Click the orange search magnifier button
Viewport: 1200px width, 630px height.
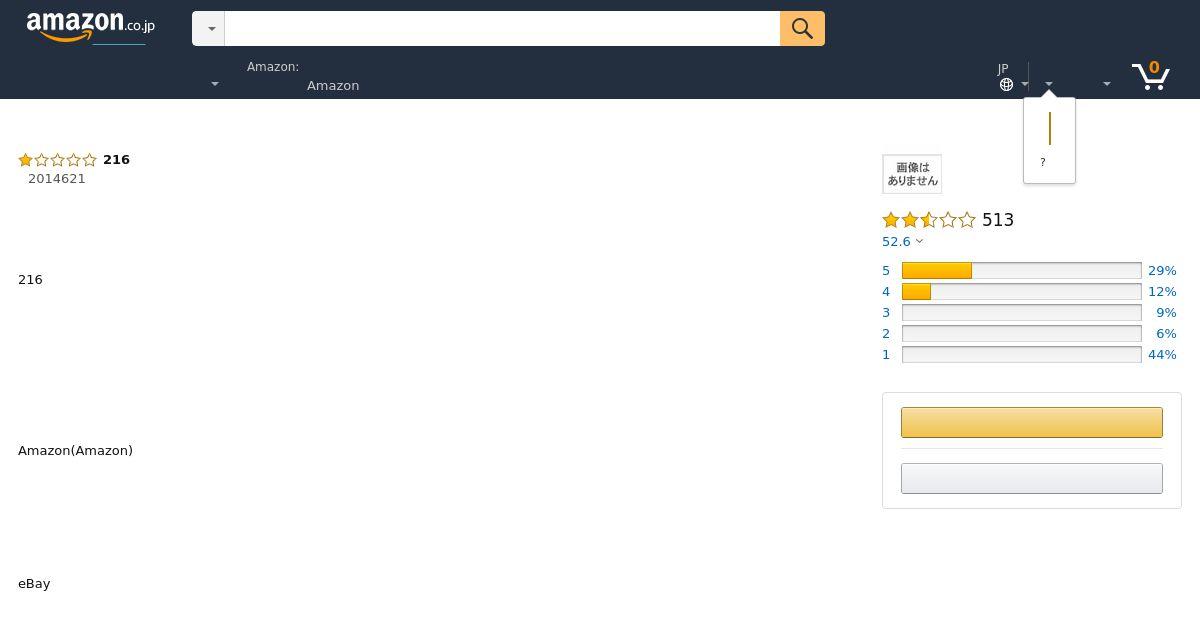tap(802, 28)
